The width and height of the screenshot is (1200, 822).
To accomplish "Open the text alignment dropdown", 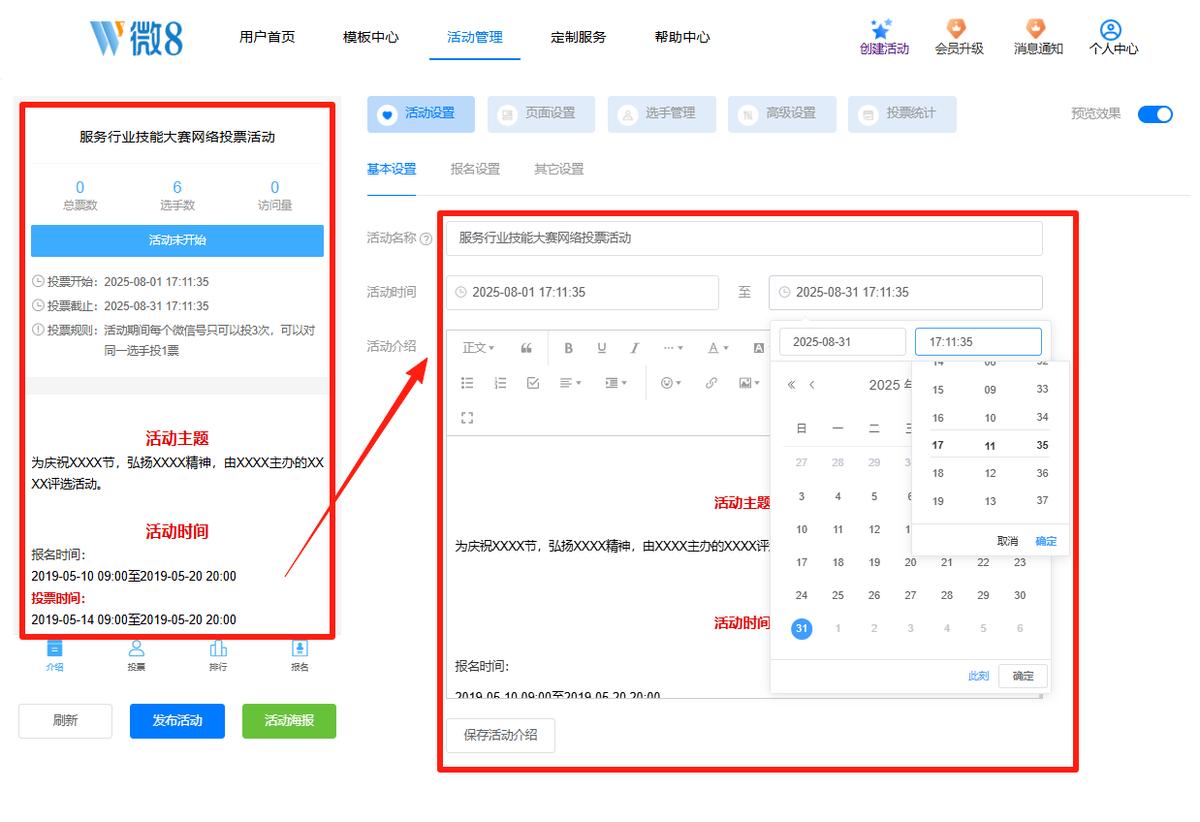I will [x=571, y=383].
